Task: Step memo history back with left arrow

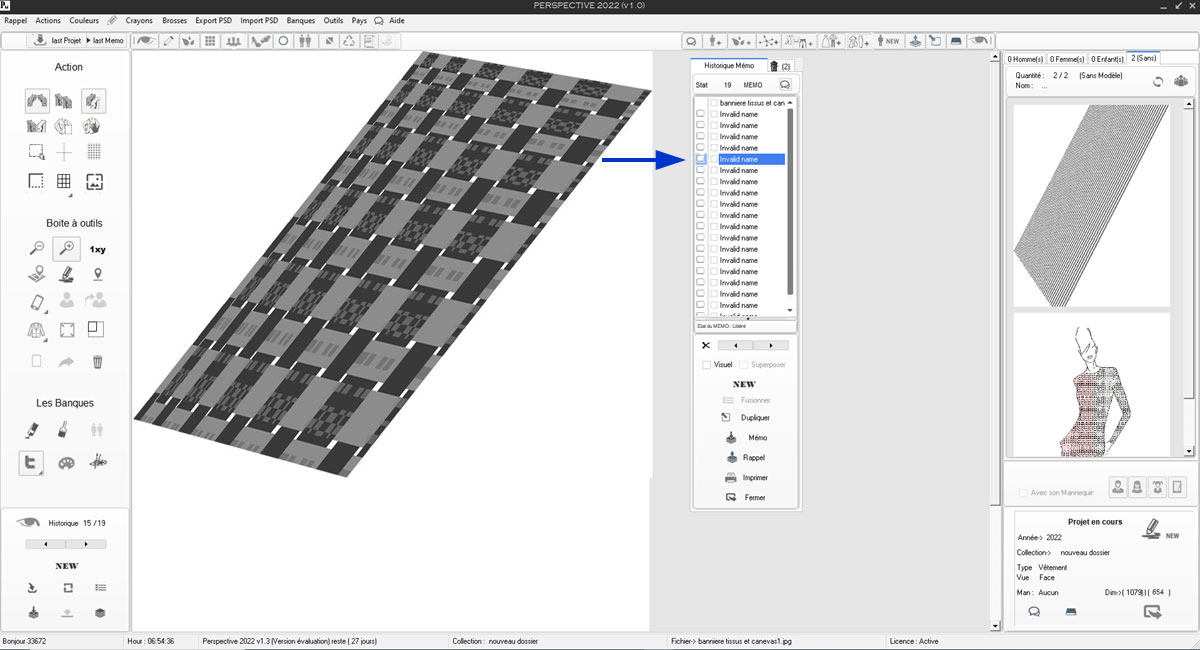Action: (x=735, y=345)
